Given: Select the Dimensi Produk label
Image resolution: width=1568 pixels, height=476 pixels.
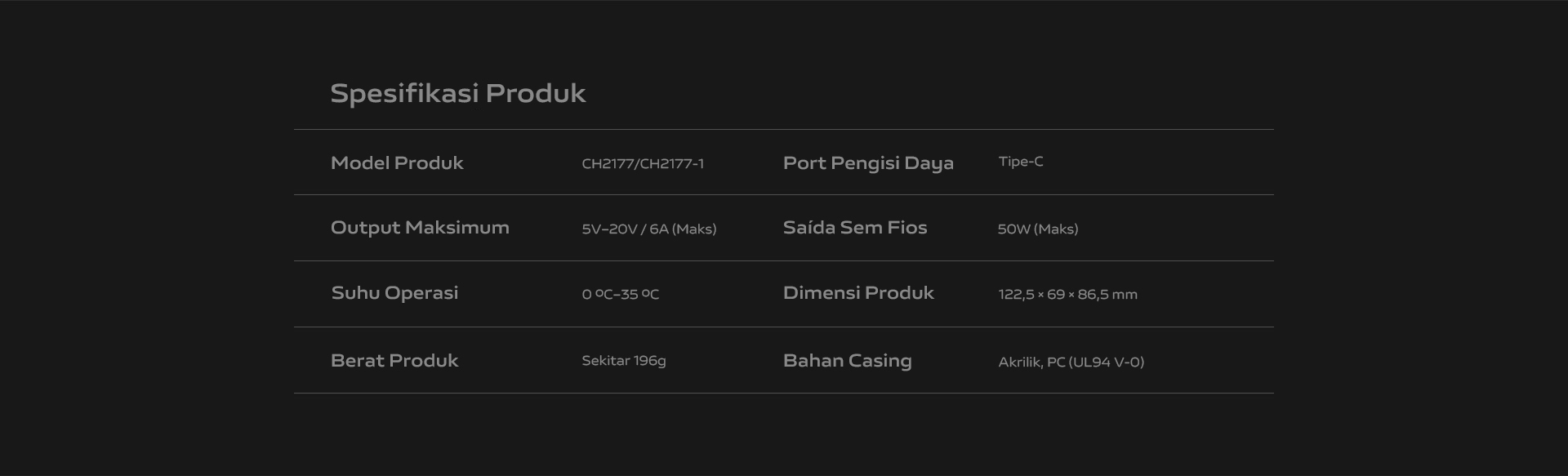Looking at the screenshot, I should click(858, 293).
